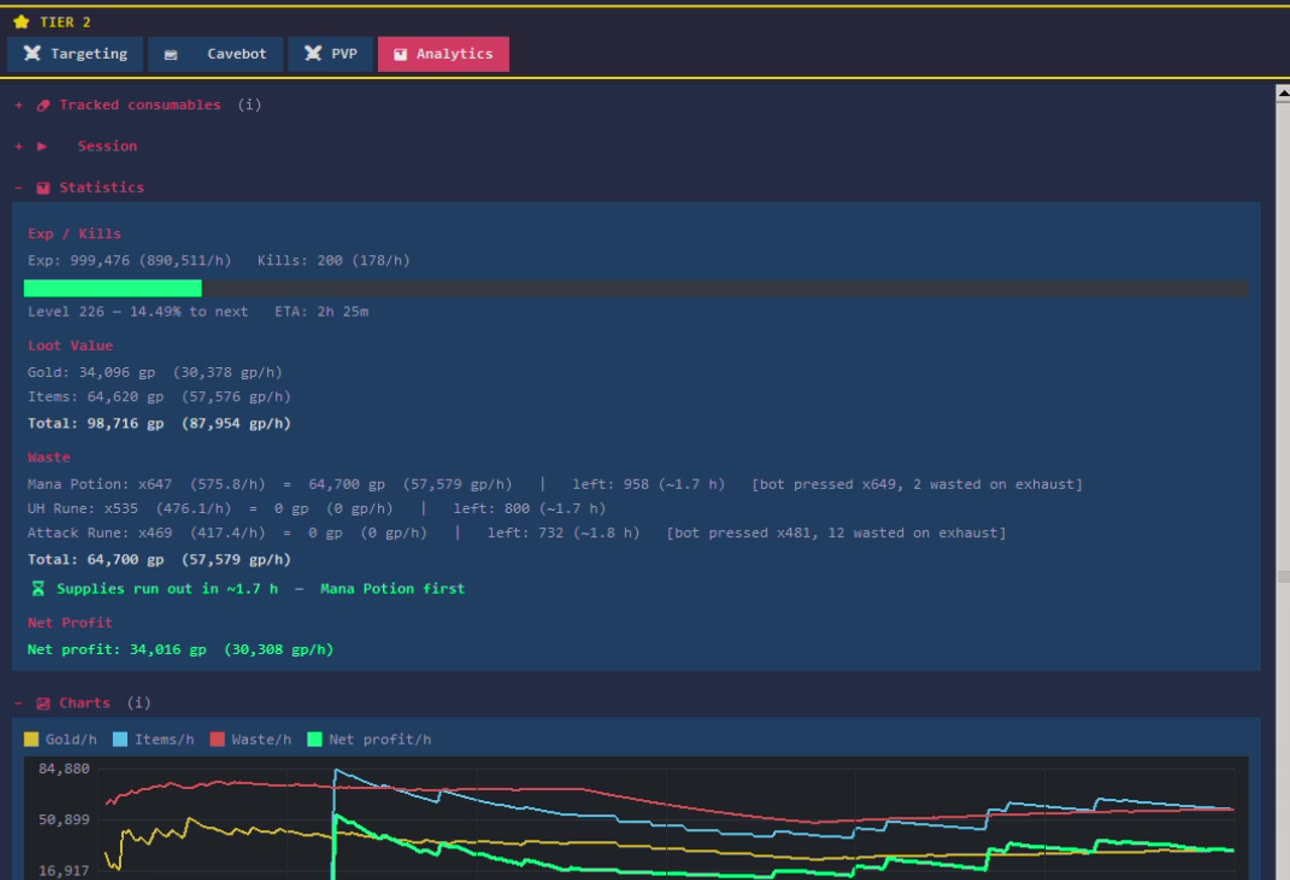This screenshot has width=1290, height=880.
Task: Click the icon on the Cavebot tab
Action: point(171,55)
